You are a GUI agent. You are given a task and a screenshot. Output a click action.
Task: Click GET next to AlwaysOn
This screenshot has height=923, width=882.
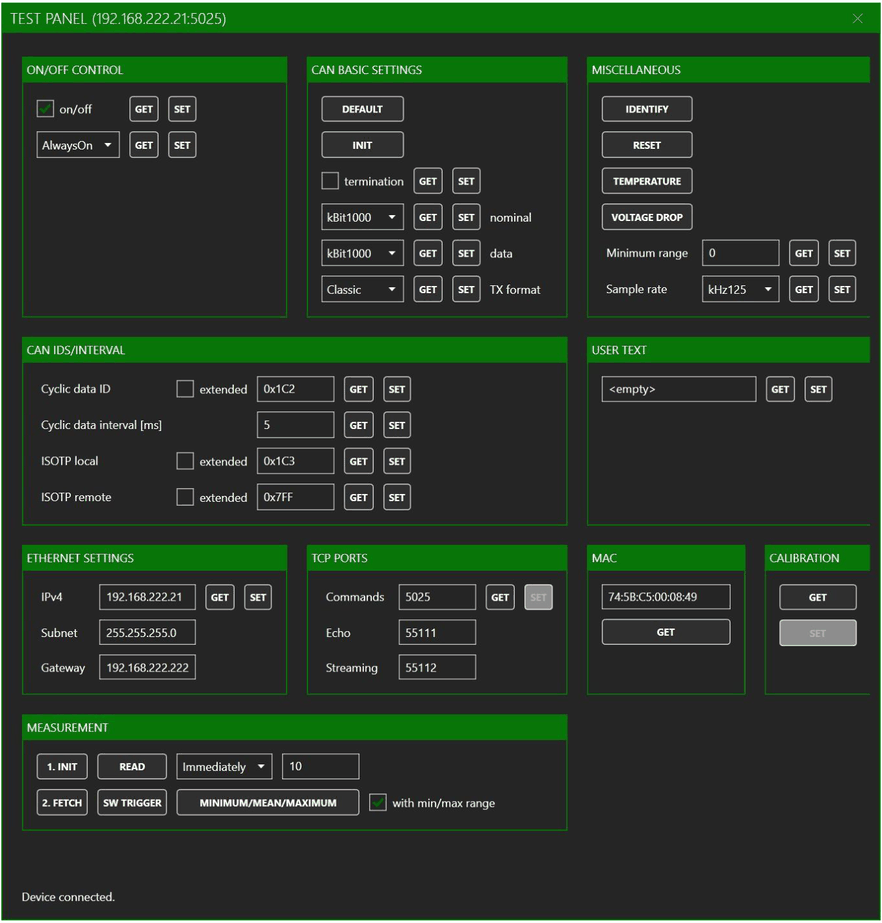[x=144, y=145]
